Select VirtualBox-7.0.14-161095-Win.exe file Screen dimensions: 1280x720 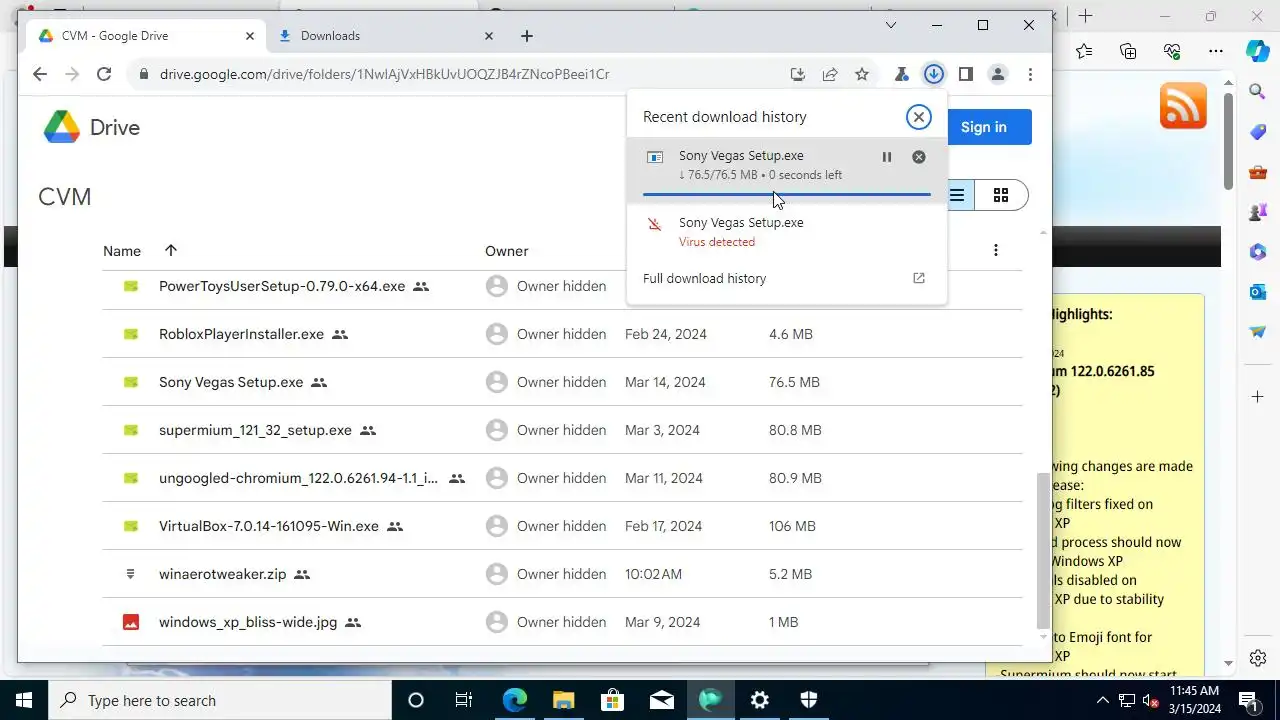click(x=268, y=526)
